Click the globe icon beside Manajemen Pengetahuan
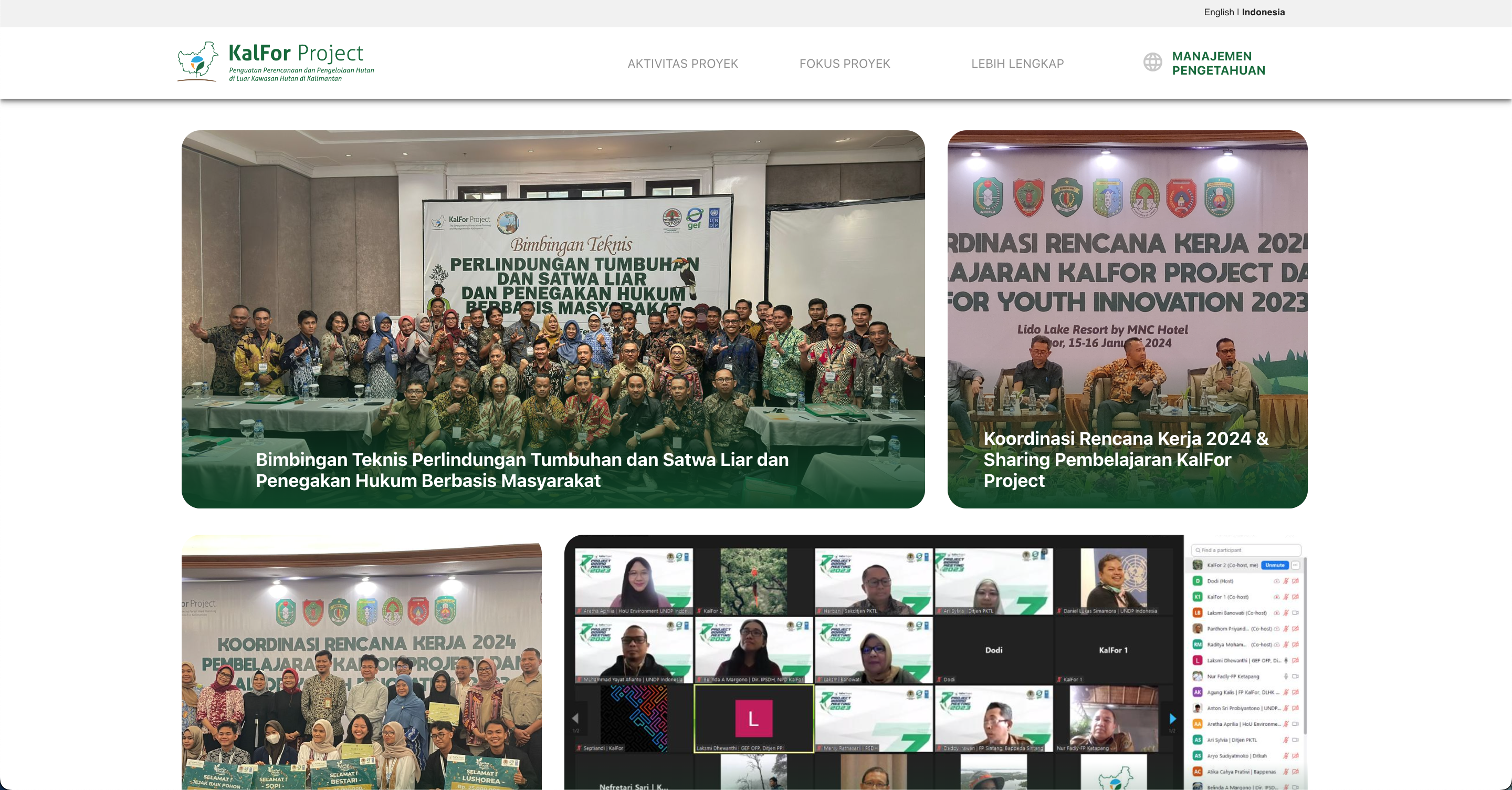 click(1152, 63)
